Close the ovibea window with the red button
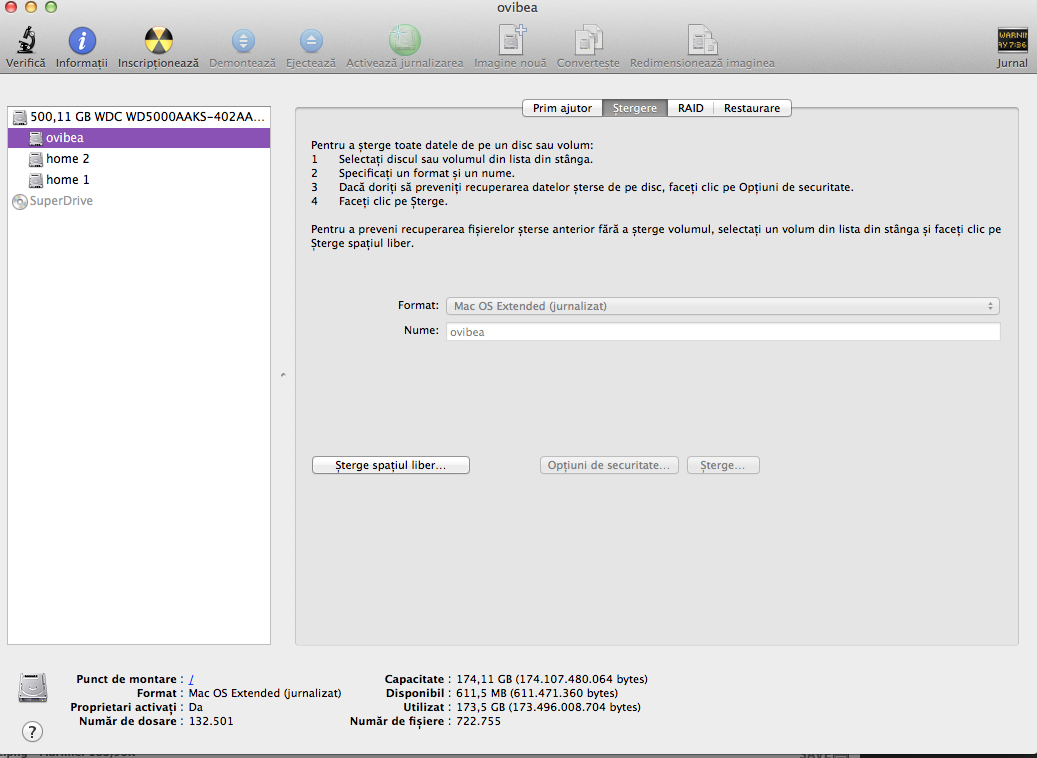1037x758 pixels. coord(11,7)
